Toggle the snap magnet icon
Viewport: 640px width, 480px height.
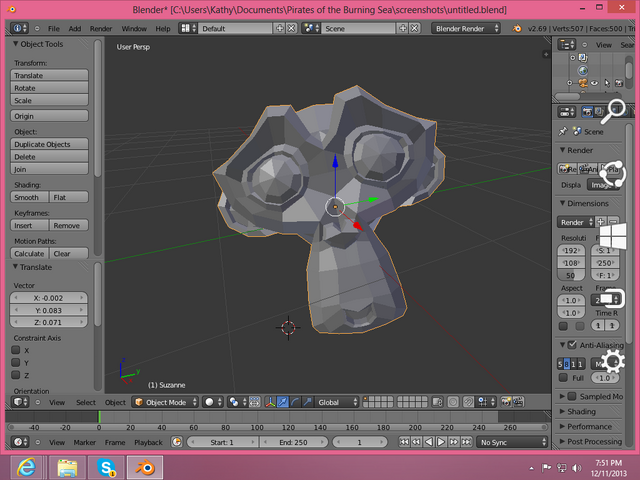click(468, 402)
